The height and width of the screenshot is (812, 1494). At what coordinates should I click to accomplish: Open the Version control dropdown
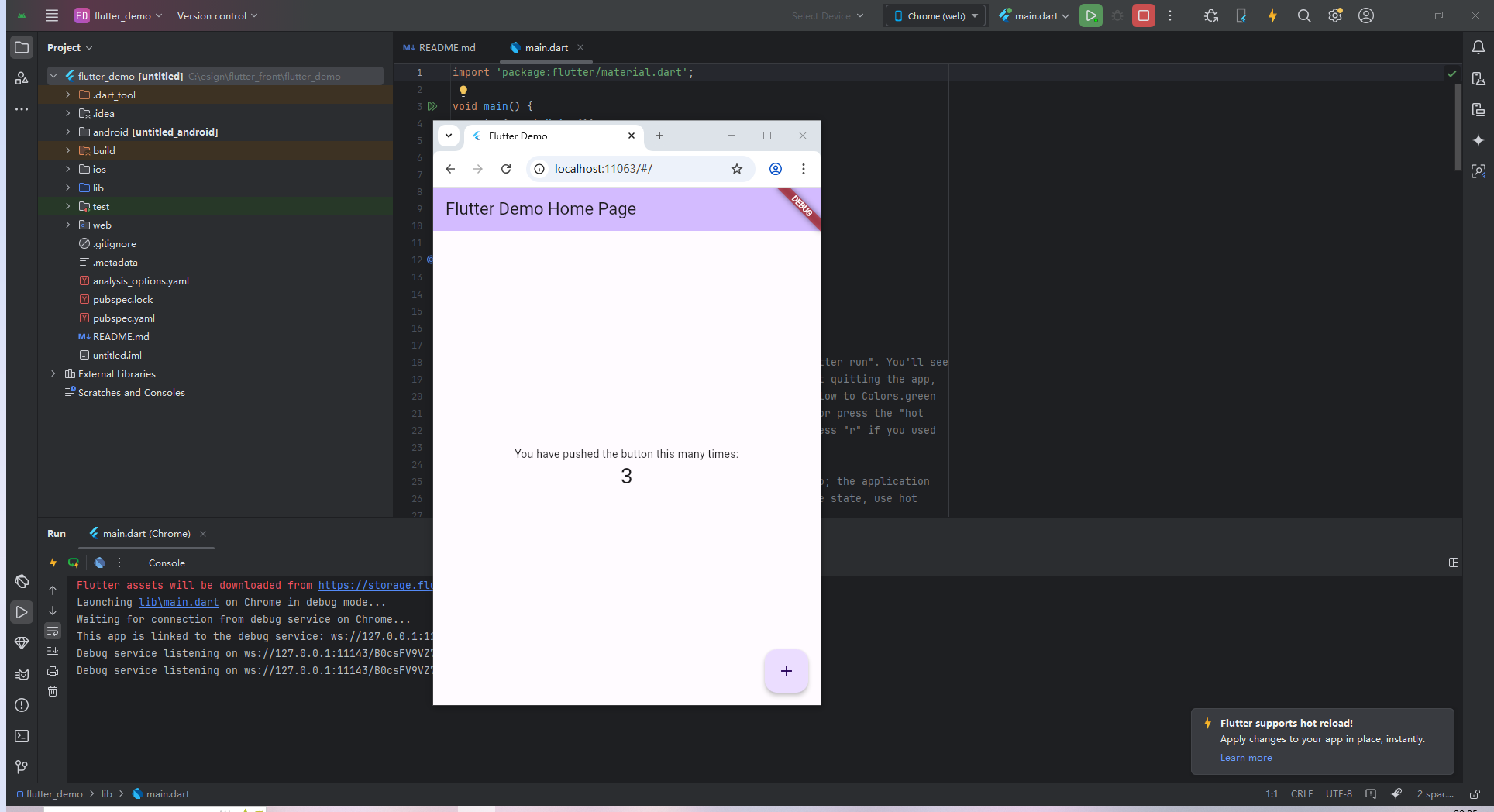tap(217, 15)
